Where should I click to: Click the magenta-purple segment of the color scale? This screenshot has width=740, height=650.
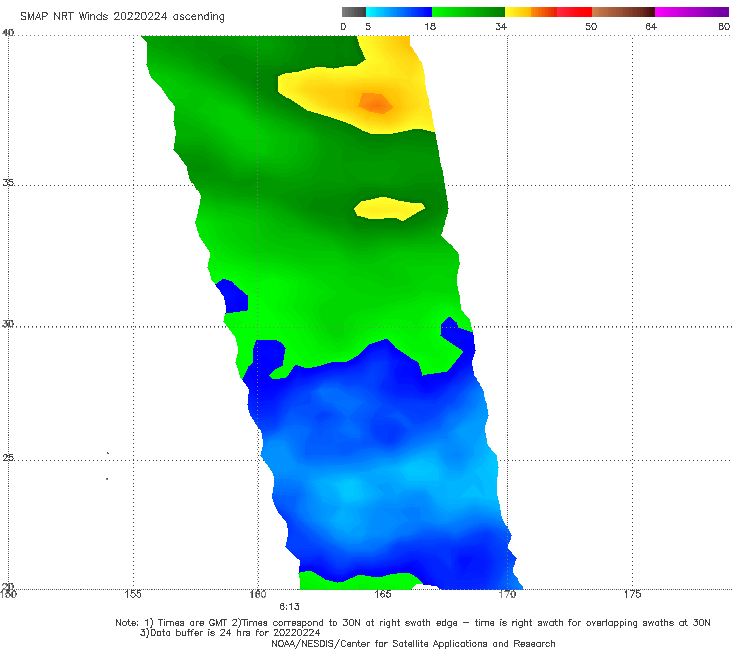(692, 12)
